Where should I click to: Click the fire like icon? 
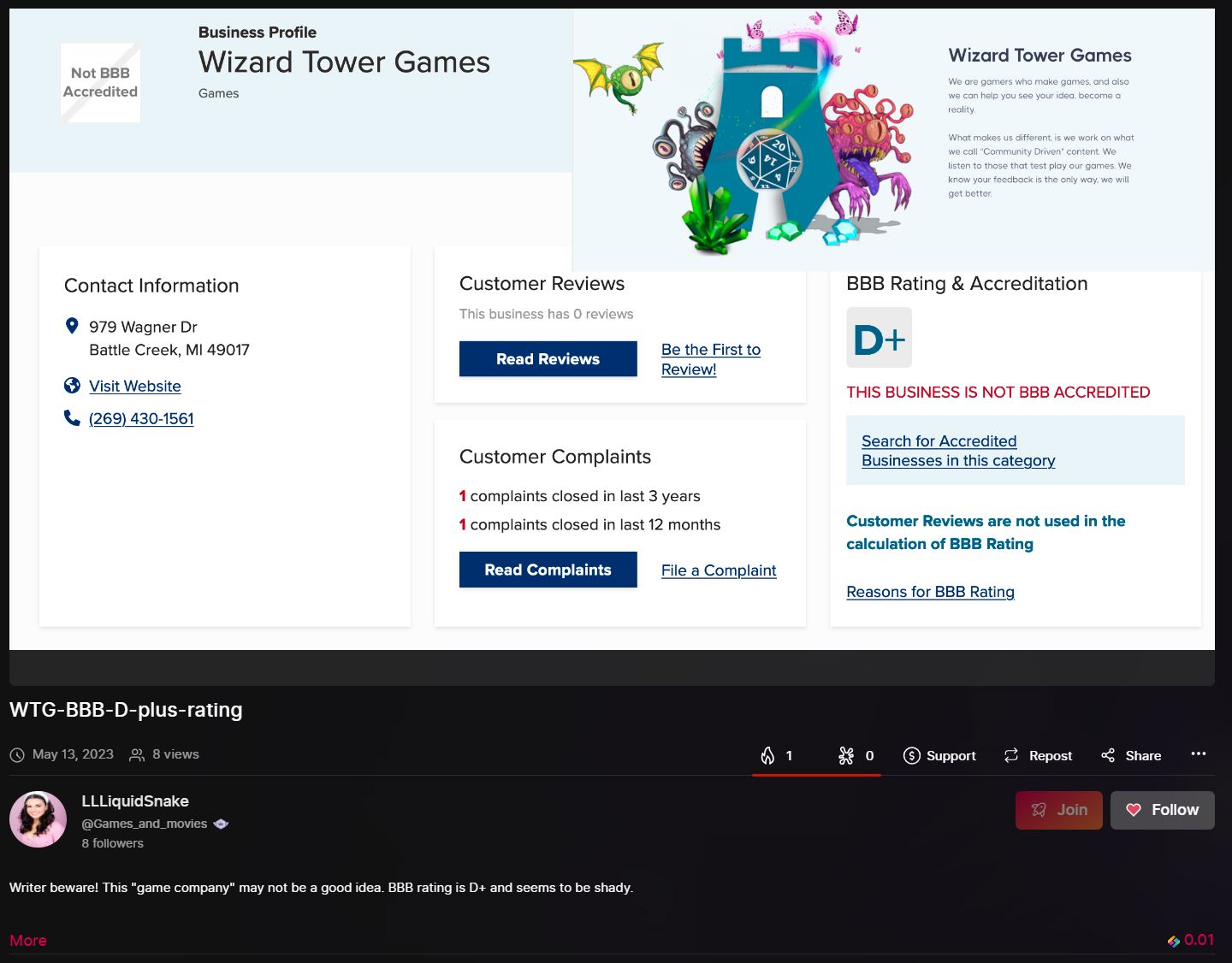click(x=767, y=755)
